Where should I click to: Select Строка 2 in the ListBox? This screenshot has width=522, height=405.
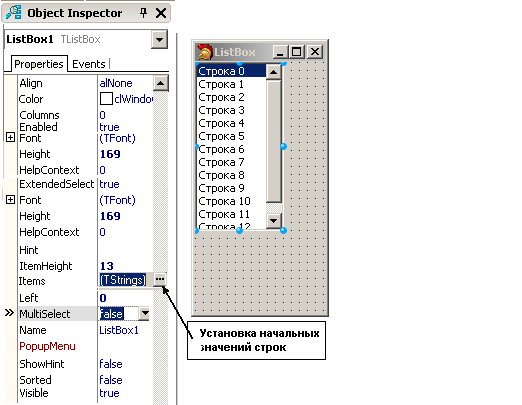pyautogui.click(x=232, y=97)
